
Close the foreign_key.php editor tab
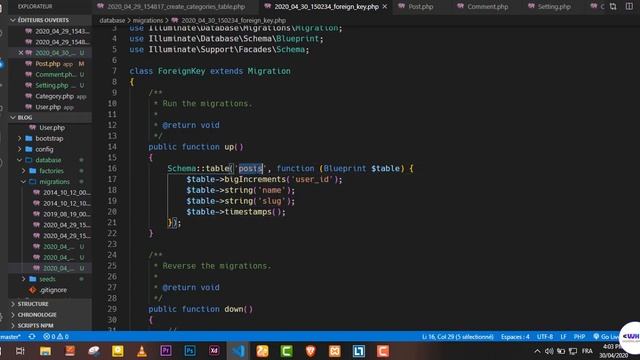click(384, 7)
